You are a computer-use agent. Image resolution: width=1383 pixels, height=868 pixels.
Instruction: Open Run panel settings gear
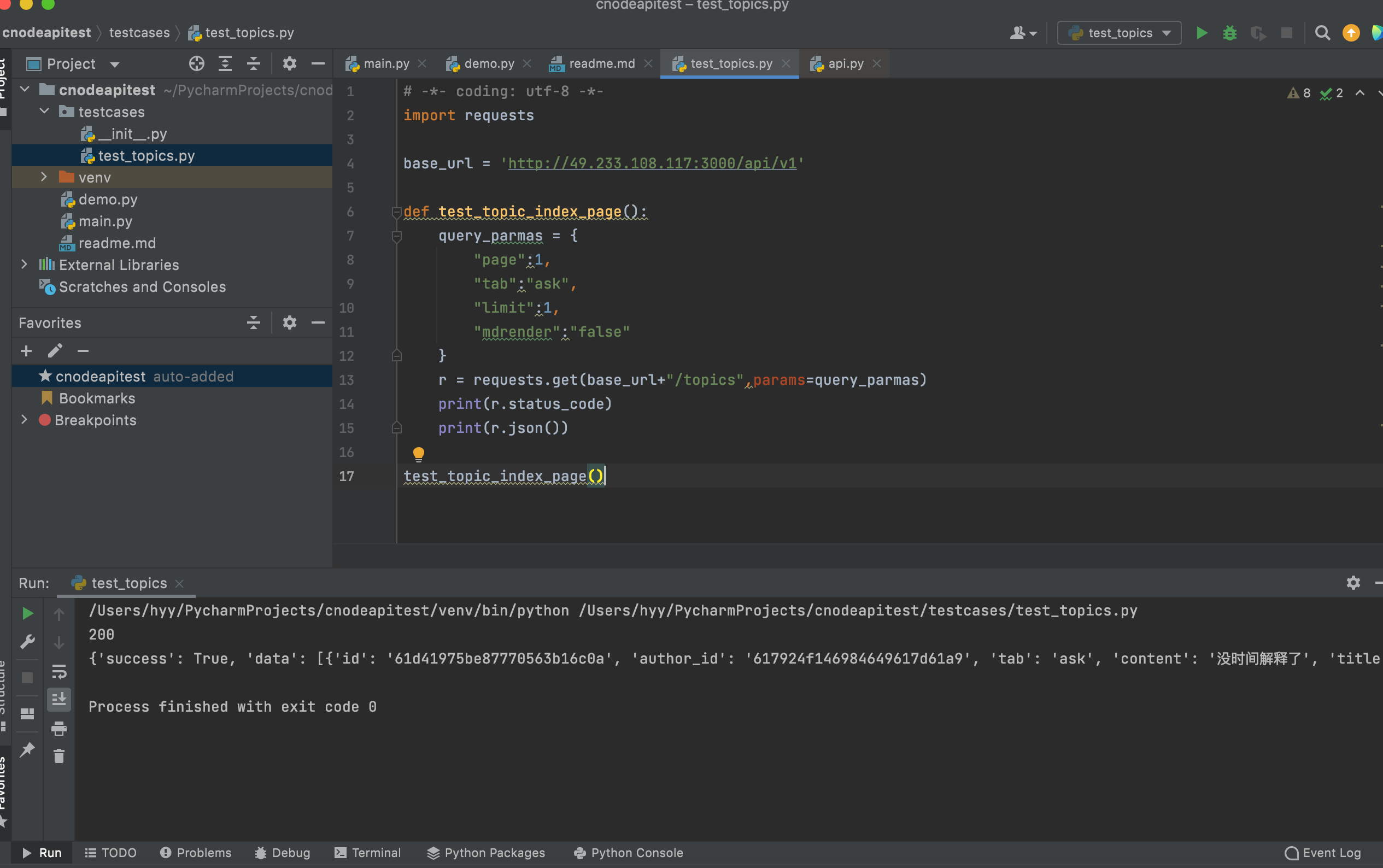1353,583
